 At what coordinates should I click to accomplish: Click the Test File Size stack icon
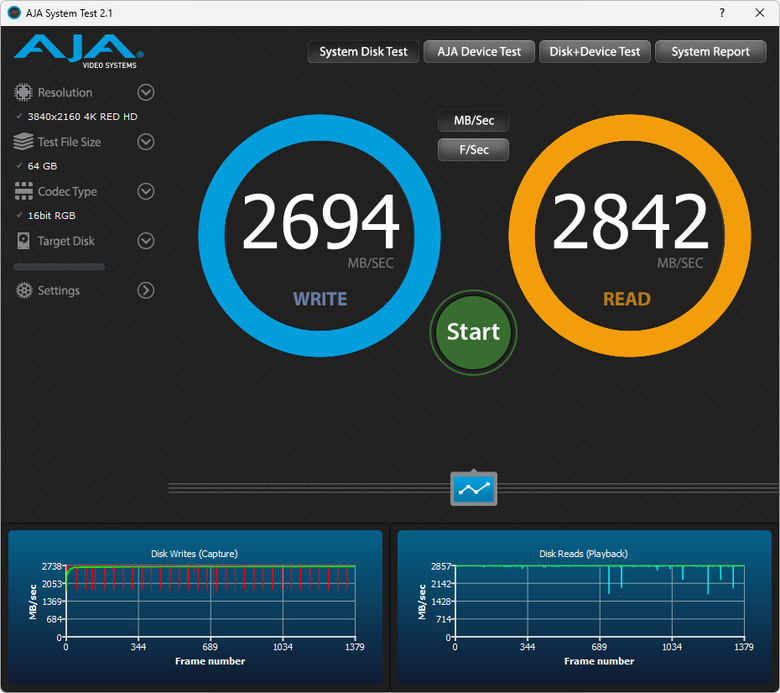(23, 142)
